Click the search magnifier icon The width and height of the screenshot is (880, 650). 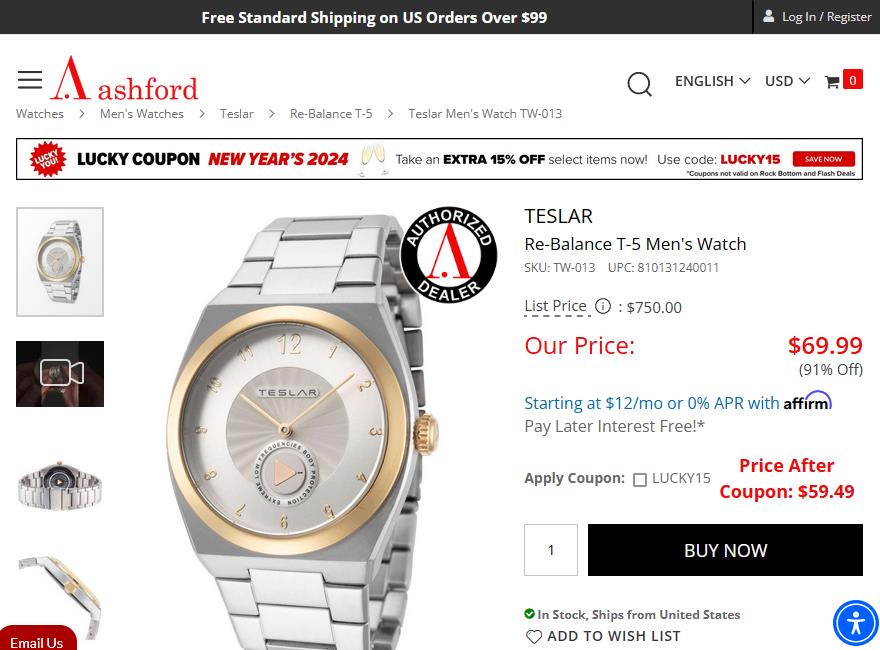tap(639, 84)
